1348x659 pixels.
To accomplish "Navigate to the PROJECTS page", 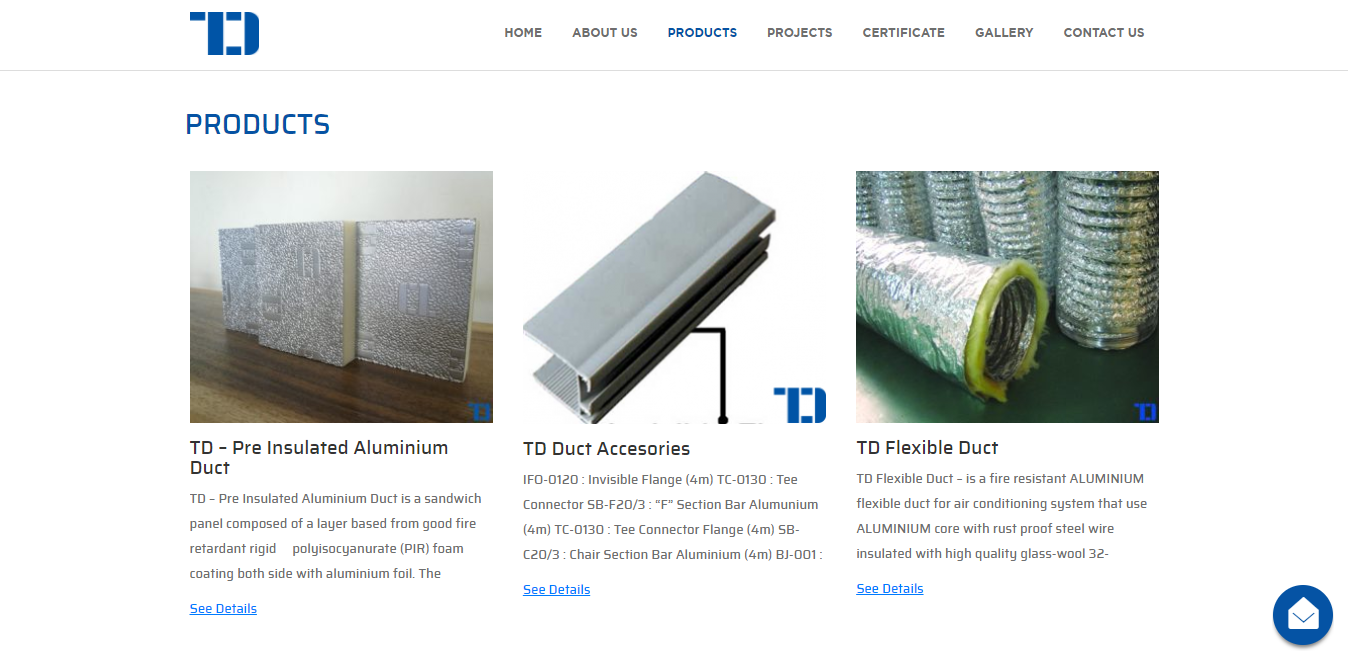I will pyautogui.click(x=799, y=33).
